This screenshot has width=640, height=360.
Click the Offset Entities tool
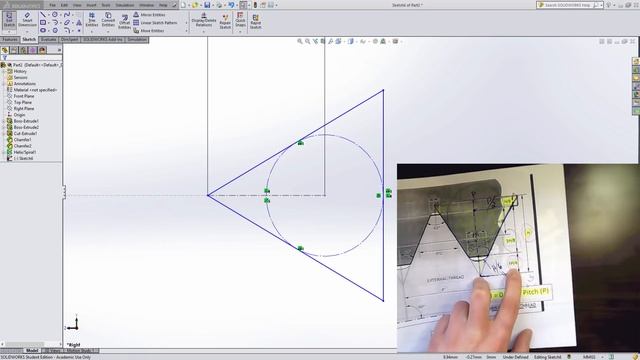coord(124,21)
